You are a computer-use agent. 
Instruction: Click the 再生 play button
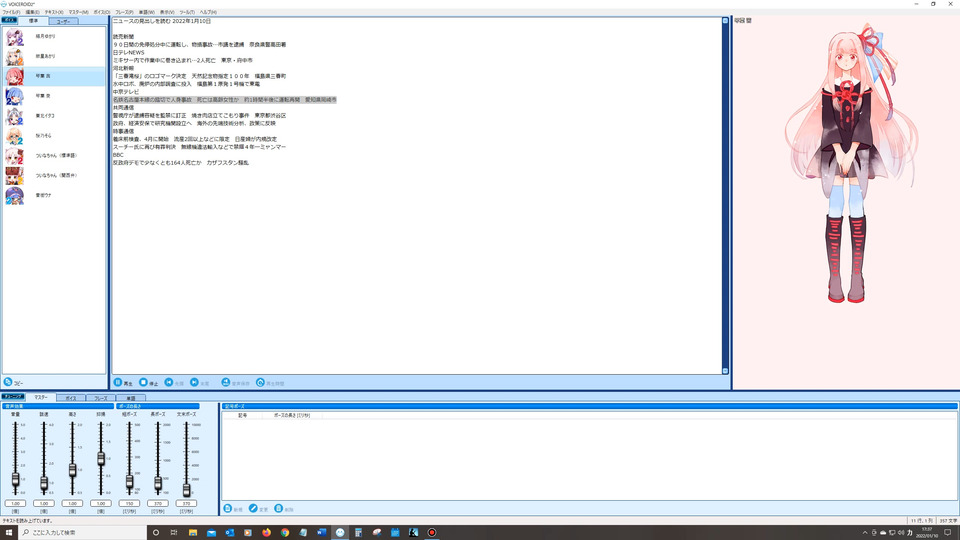(123, 383)
